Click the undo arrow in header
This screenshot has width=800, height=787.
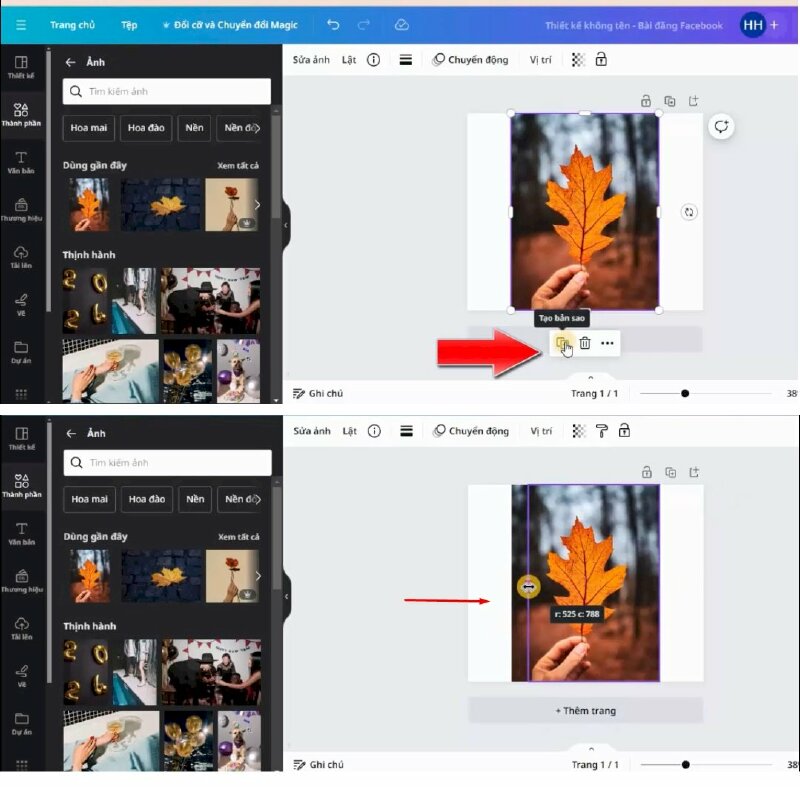(333, 25)
